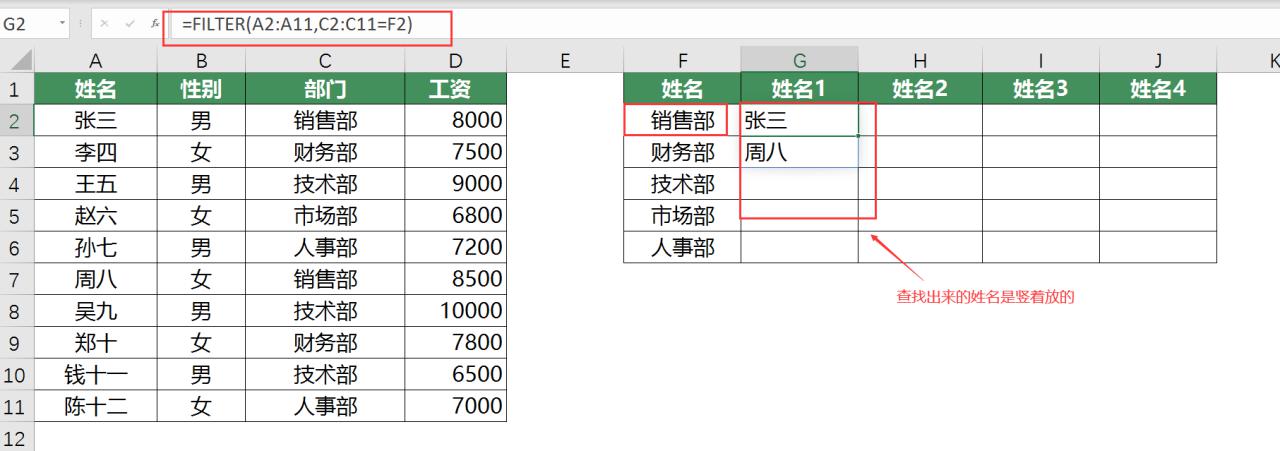The image size is (1280, 451).
Task: Select column G header
Action: tap(799, 60)
